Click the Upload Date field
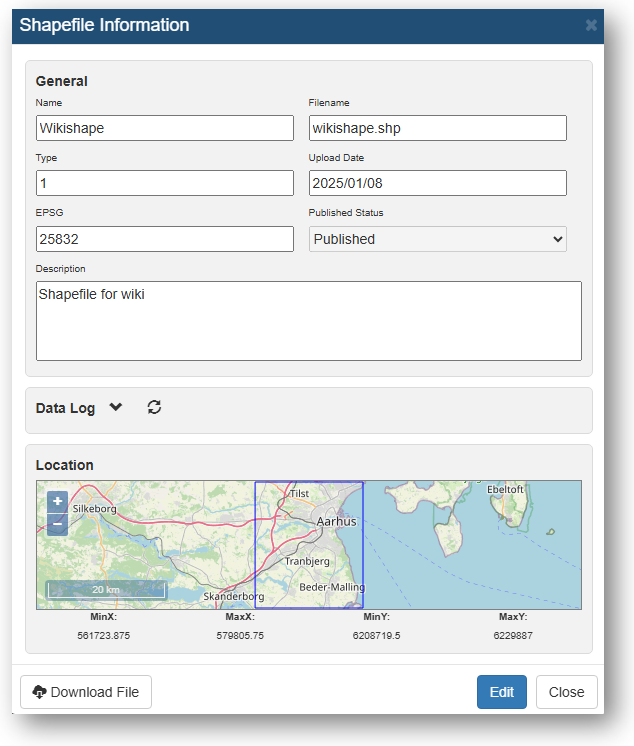Image resolution: width=634 pixels, height=746 pixels. [x=438, y=183]
